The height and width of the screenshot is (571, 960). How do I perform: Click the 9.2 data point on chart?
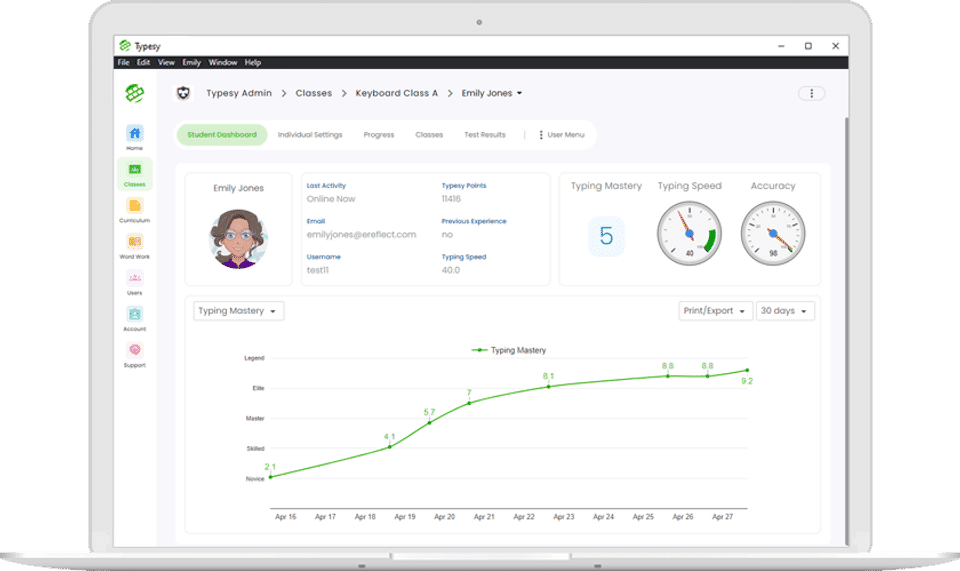747,370
